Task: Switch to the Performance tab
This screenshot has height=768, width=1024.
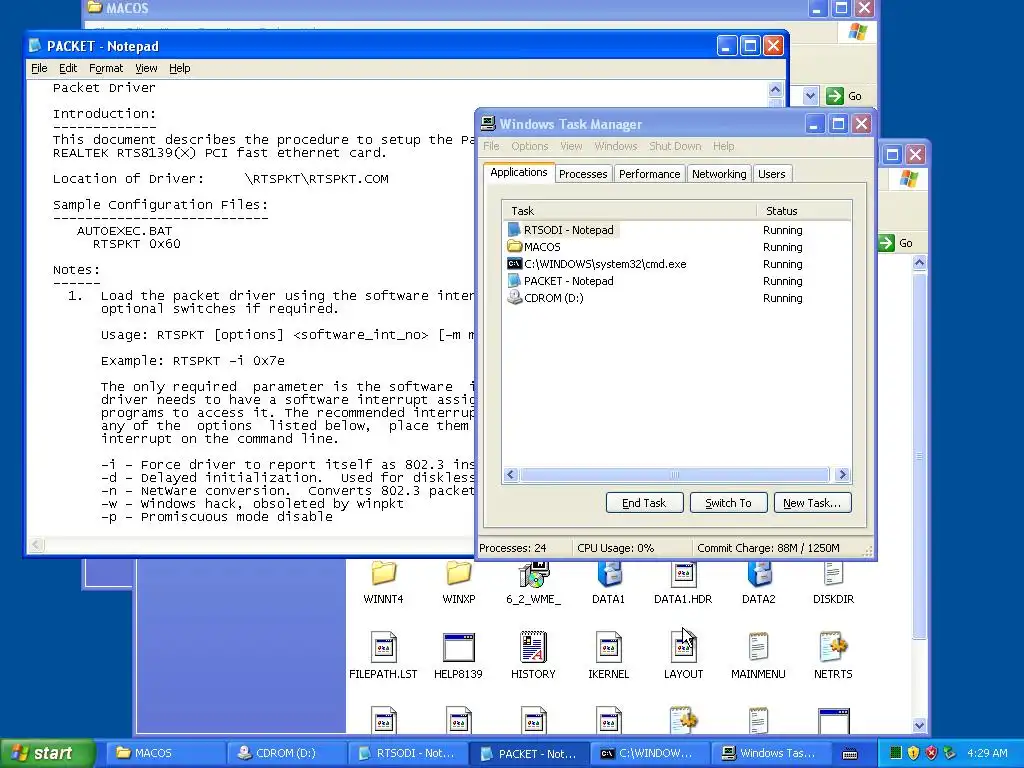Action: tap(649, 174)
